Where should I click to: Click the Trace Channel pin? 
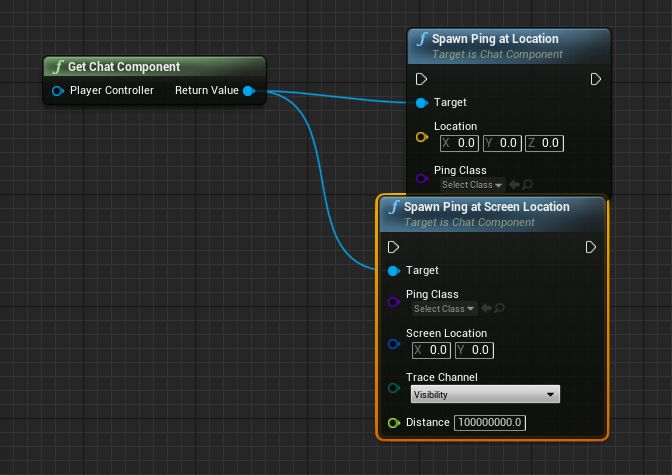coord(393,388)
